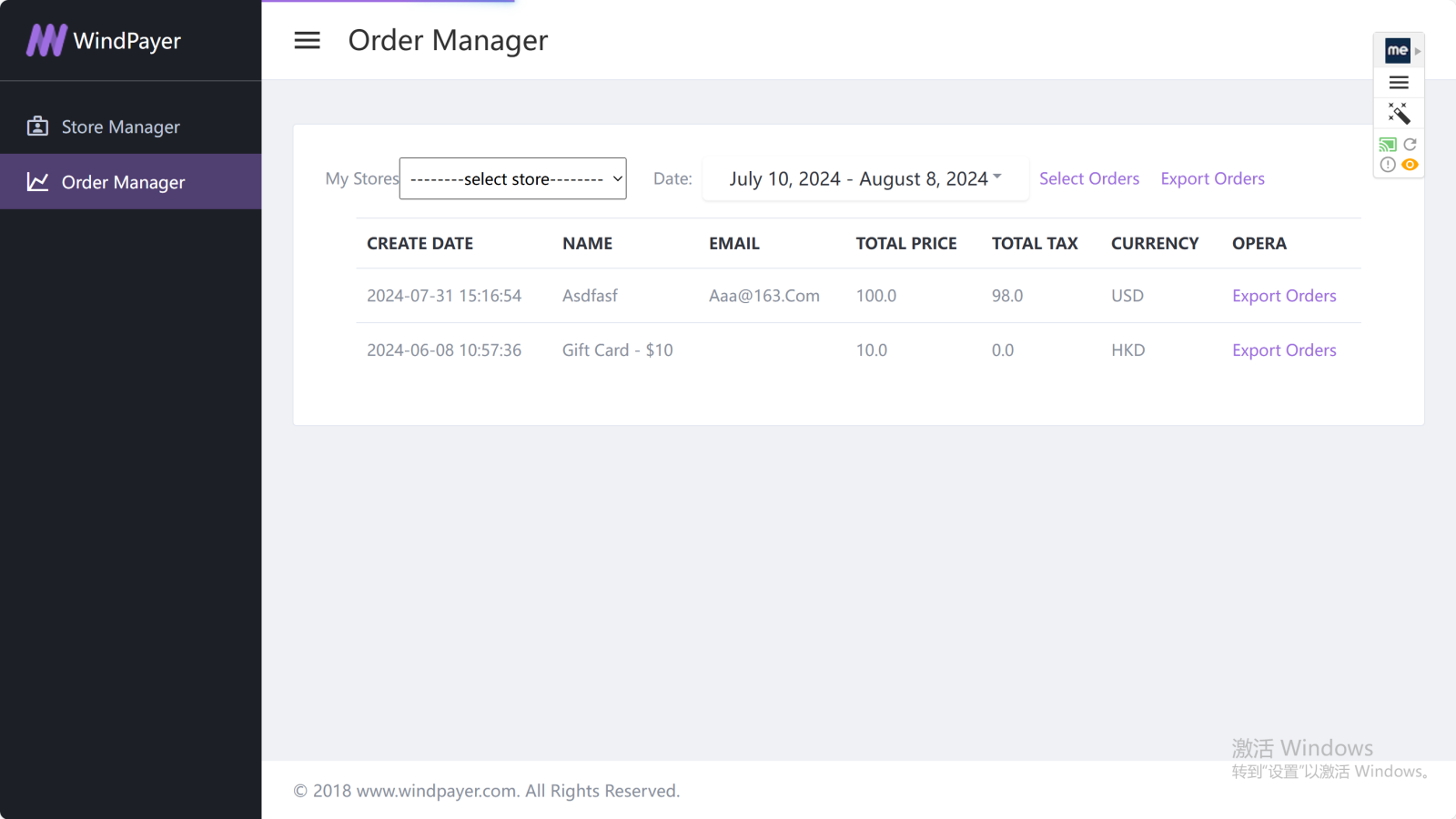Click the total tax value 0.0
This screenshot has height=819, width=1456.
click(x=1003, y=350)
